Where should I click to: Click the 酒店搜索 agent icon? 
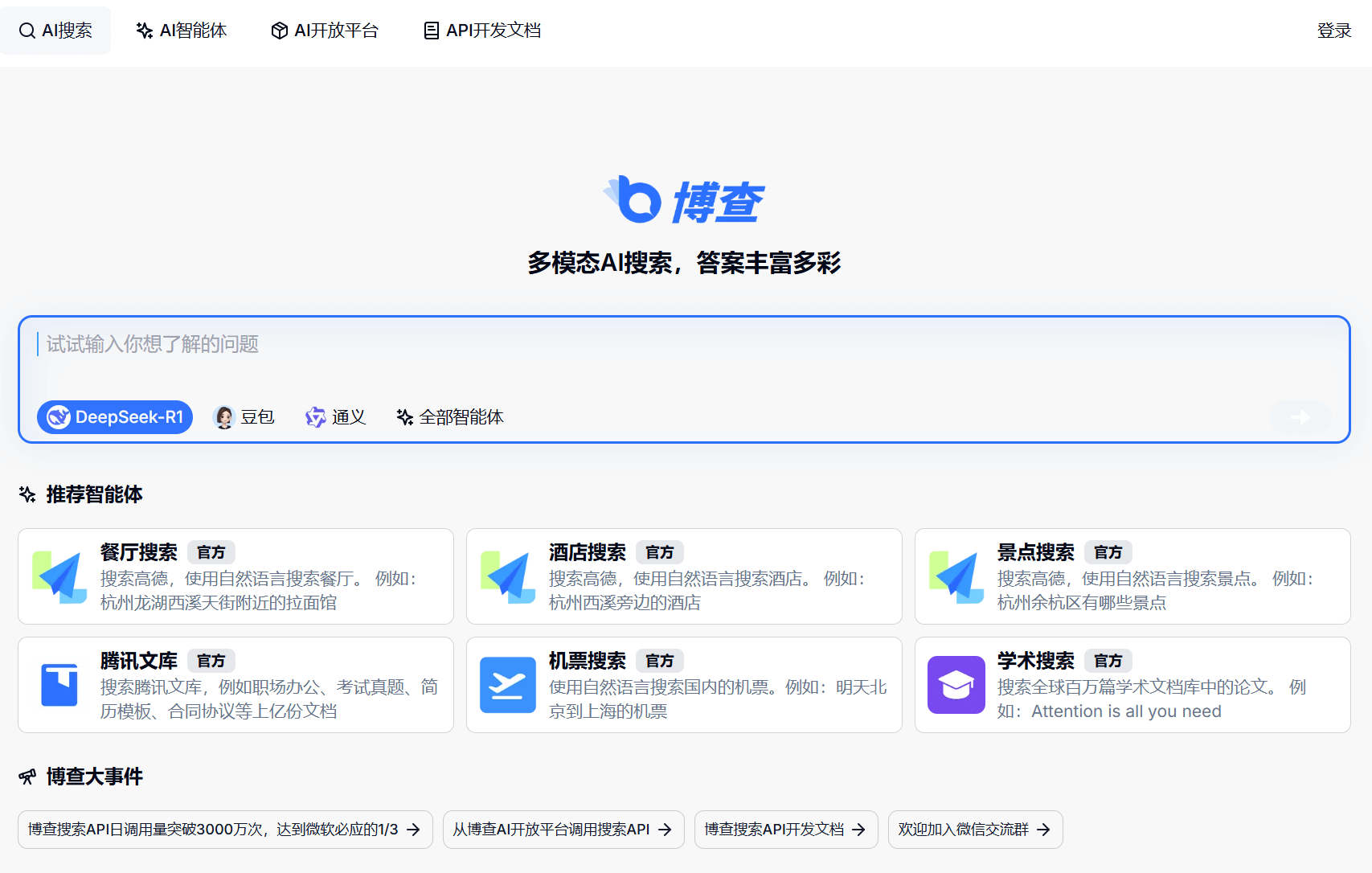(508, 576)
